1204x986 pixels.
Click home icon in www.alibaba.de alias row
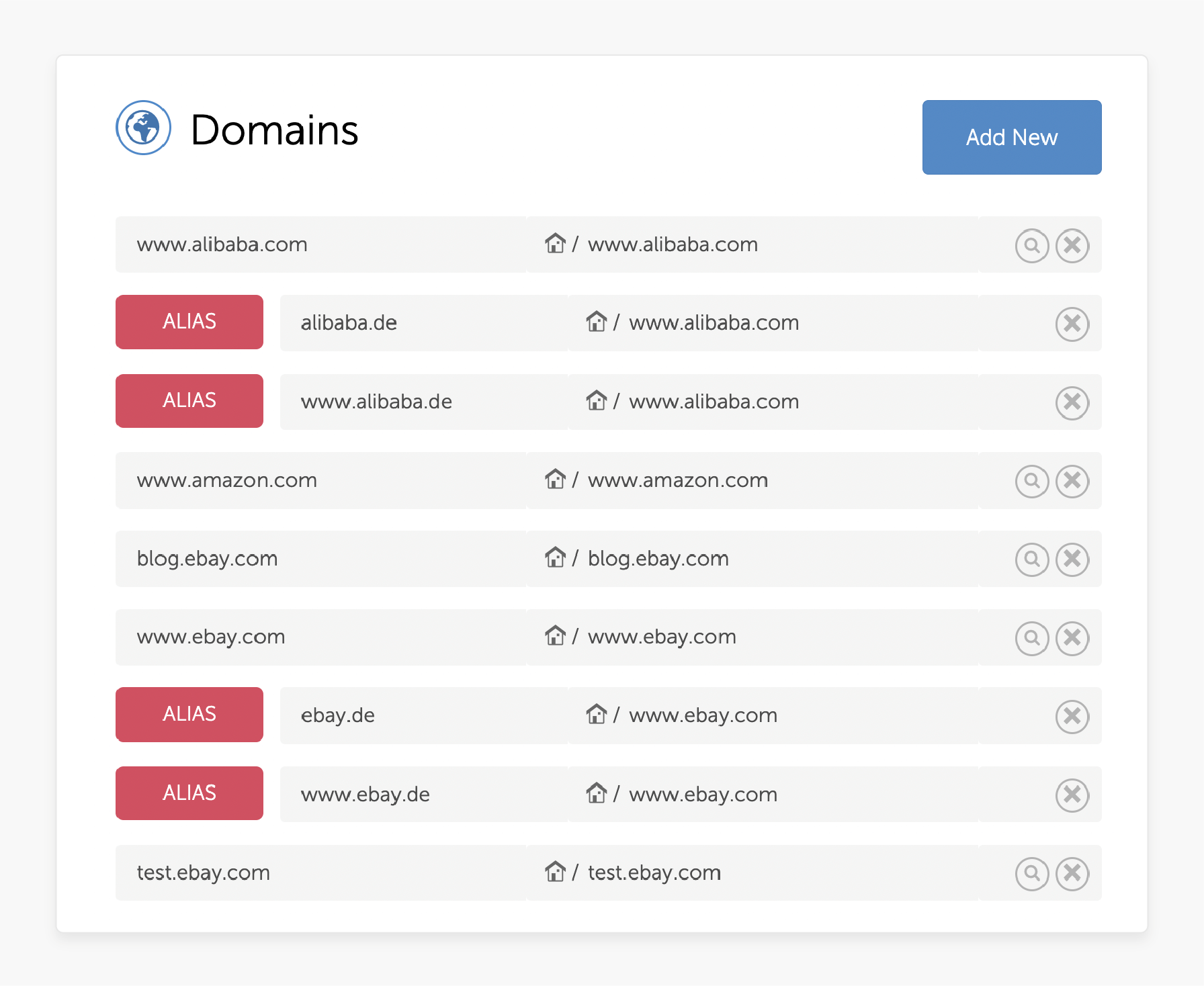[596, 400]
